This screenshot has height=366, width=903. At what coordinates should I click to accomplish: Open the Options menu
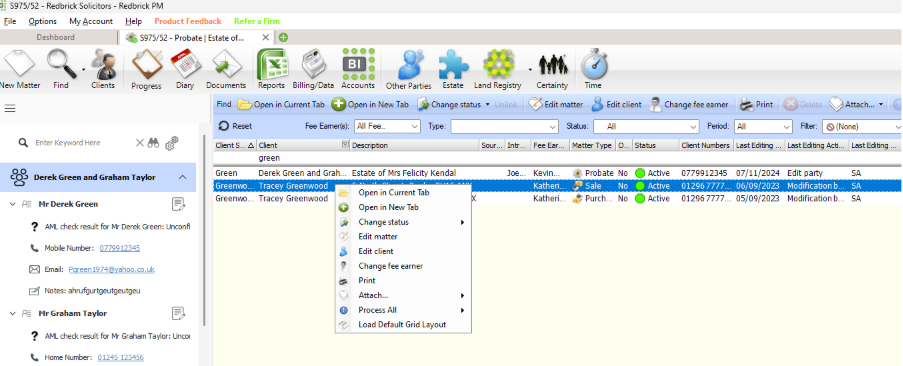[43, 21]
